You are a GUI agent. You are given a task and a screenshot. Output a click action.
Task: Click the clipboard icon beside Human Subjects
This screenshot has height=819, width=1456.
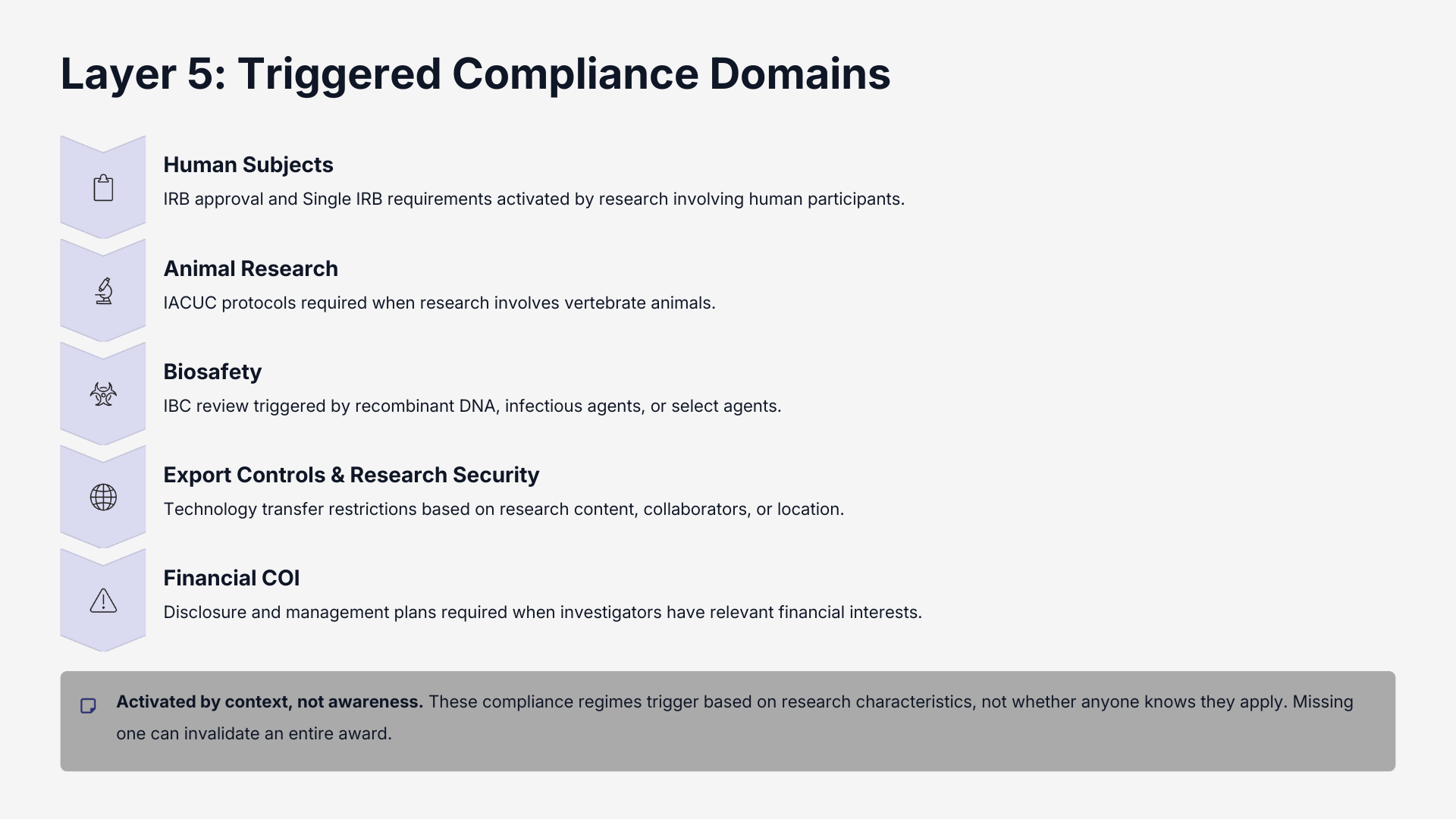(x=103, y=188)
